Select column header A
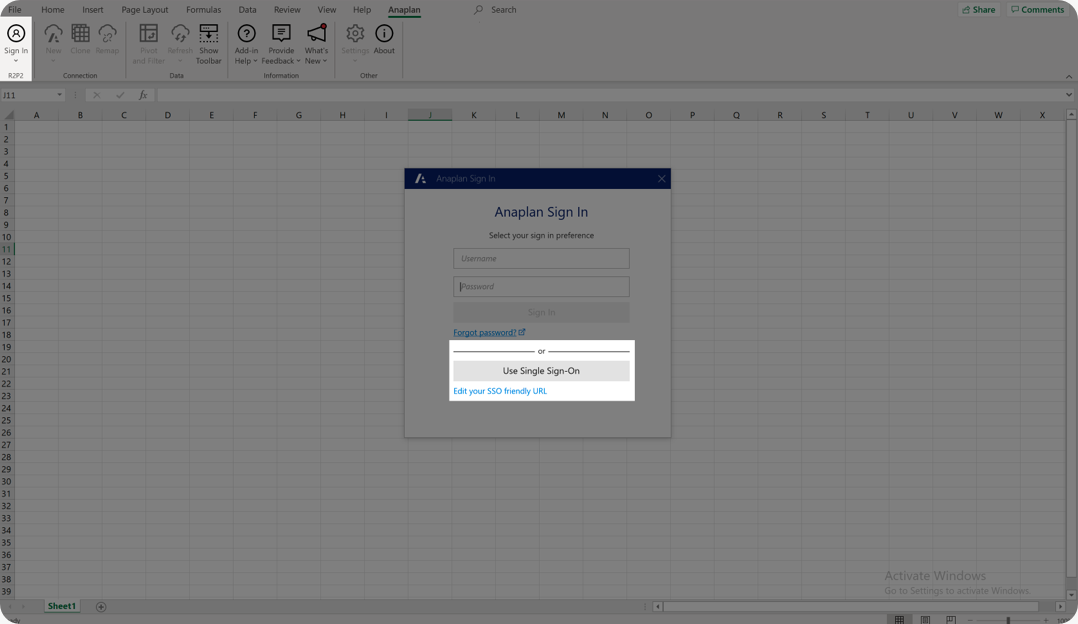The image size is (1078, 624). point(36,115)
